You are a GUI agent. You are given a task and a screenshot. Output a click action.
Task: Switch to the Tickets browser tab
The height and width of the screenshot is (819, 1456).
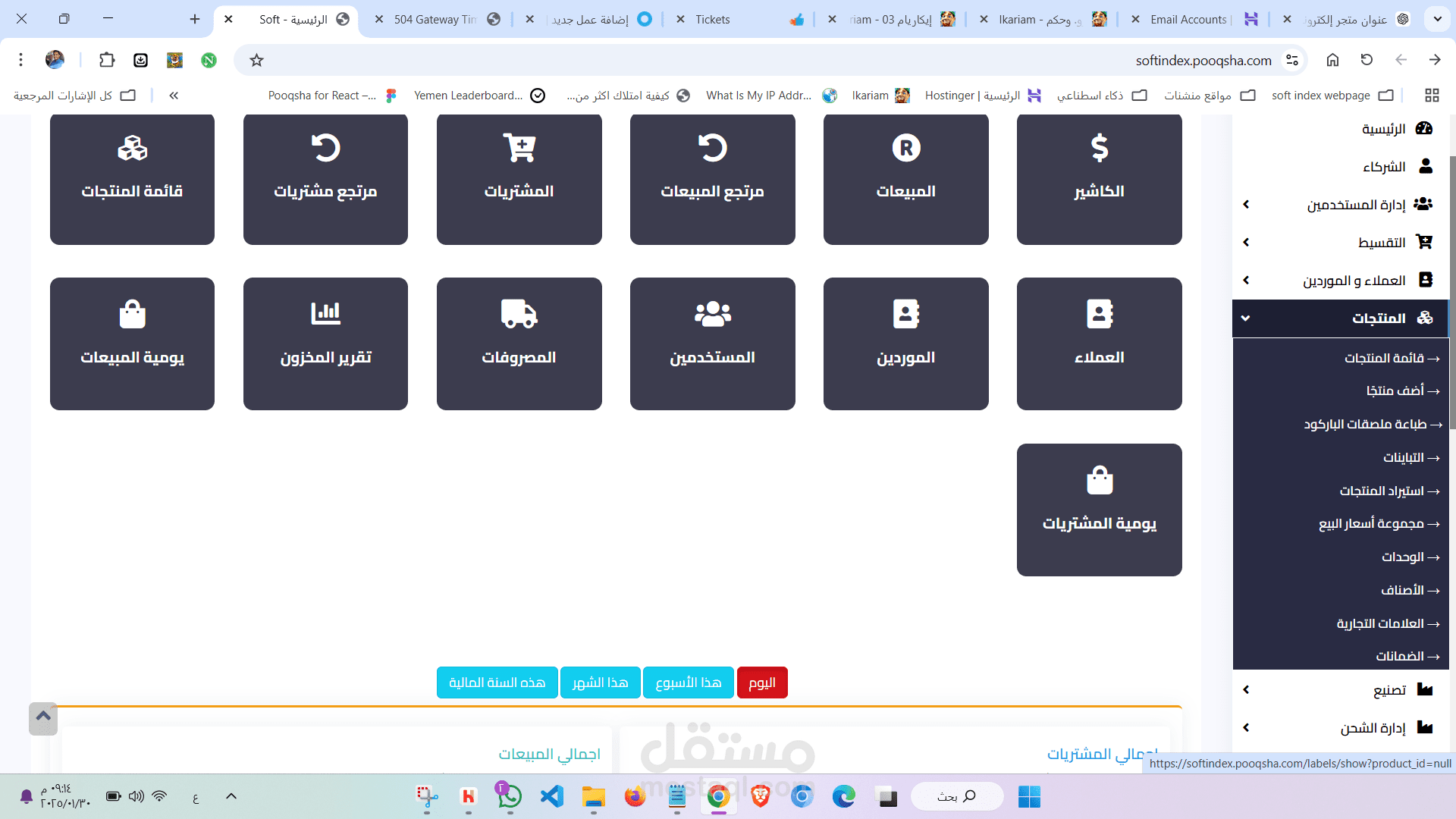tap(713, 20)
